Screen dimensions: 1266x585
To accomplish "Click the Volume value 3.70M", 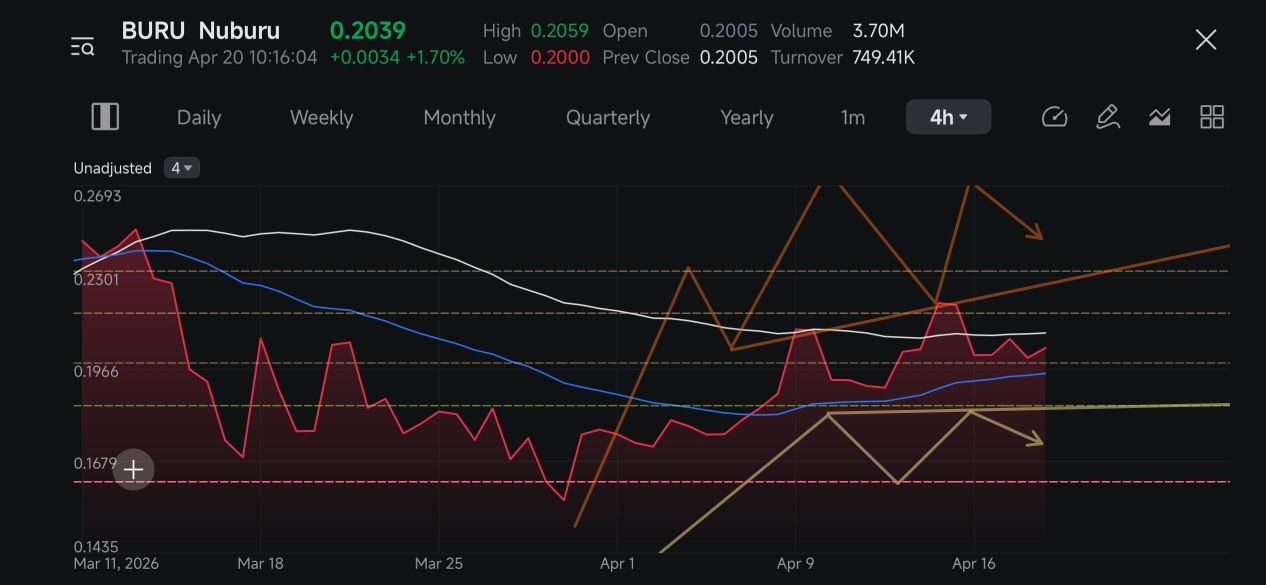I will tap(879, 31).
